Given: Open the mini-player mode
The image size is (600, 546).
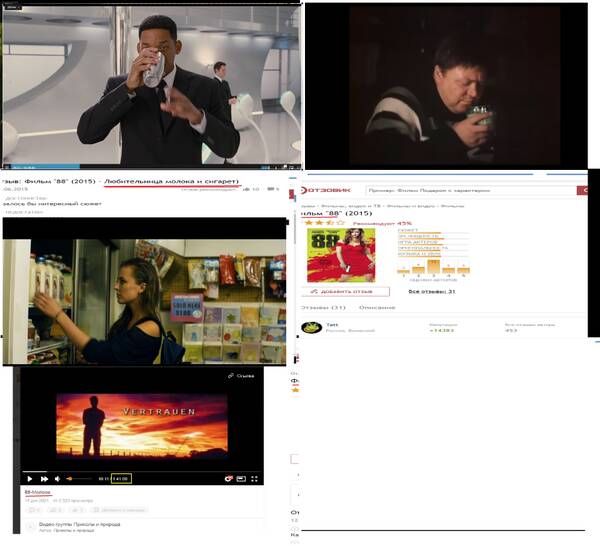Looking at the screenshot, I should [241, 479].
